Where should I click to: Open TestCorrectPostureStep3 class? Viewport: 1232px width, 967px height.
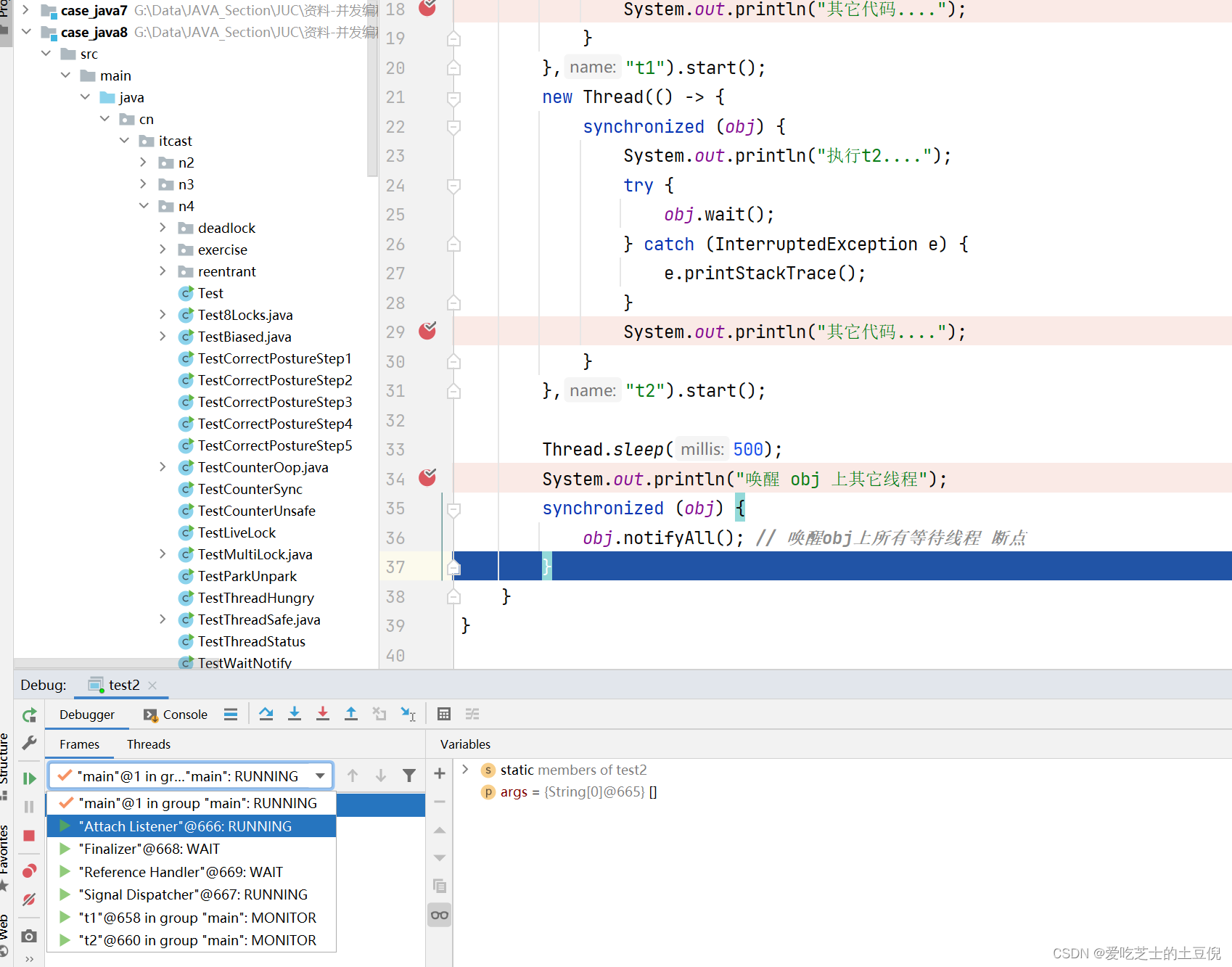click(x=275, y=402)
